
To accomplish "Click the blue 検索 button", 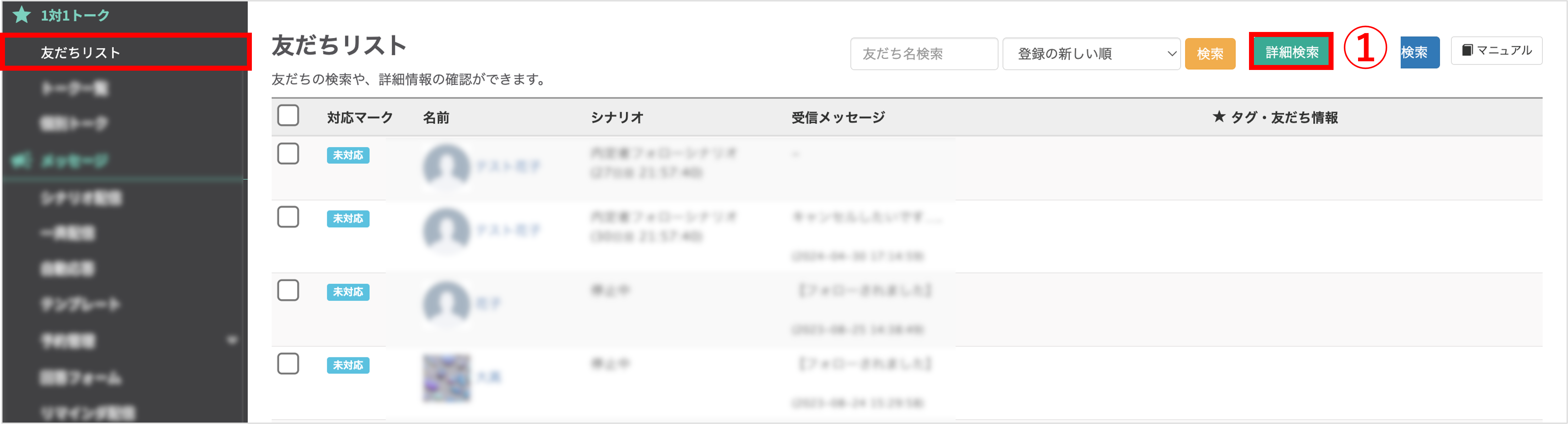I will (1420, 52).
